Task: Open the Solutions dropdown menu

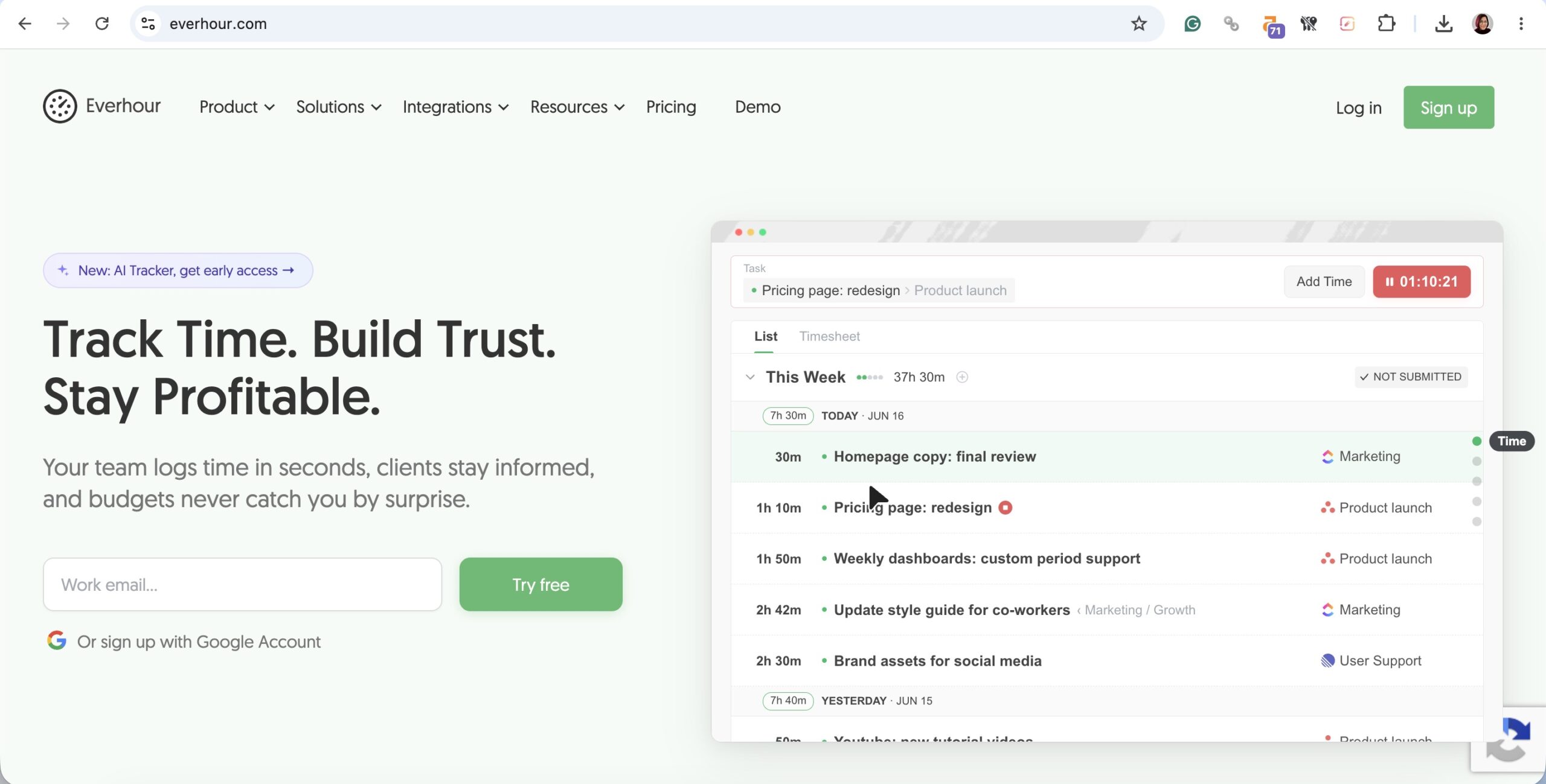Action: coord(339,107)
